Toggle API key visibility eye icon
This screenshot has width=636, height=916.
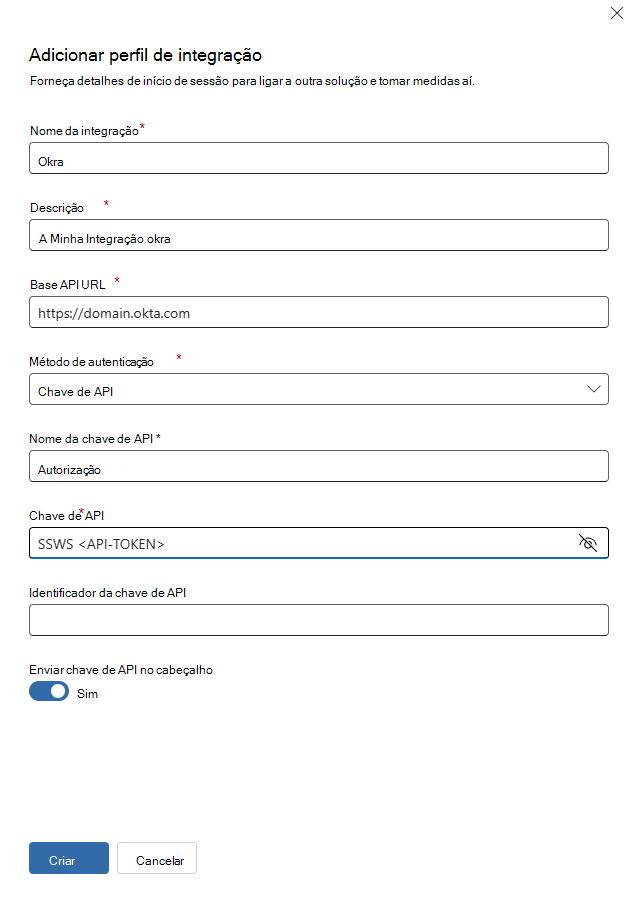click(x=588, y=543)
